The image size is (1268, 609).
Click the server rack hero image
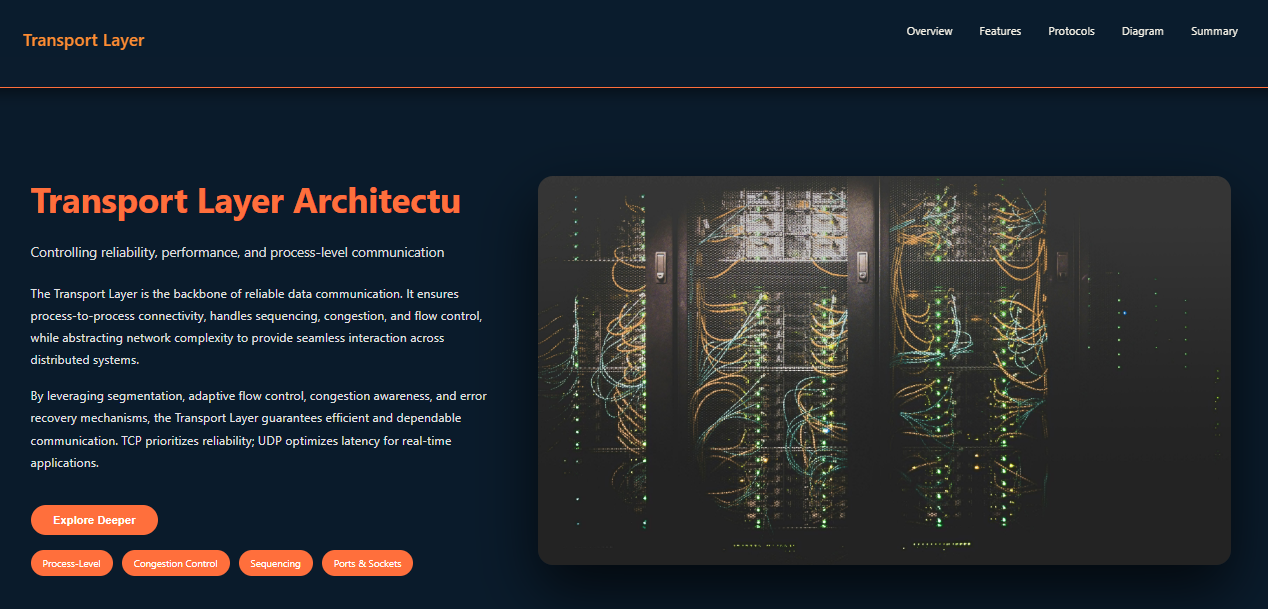pos(884,369)
